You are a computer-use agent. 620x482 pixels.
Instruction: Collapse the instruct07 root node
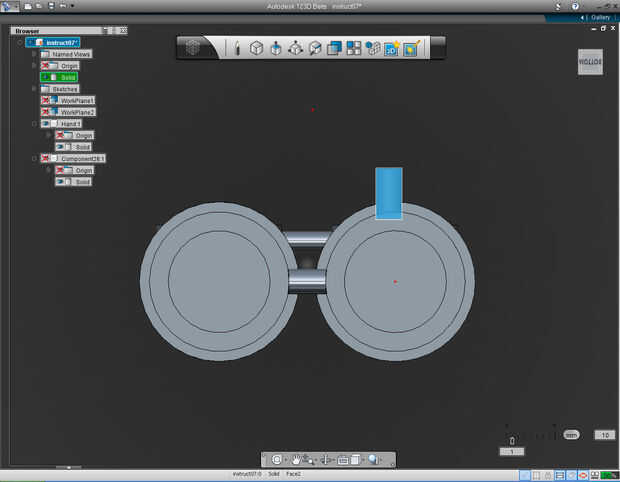(x=20, y=42)
